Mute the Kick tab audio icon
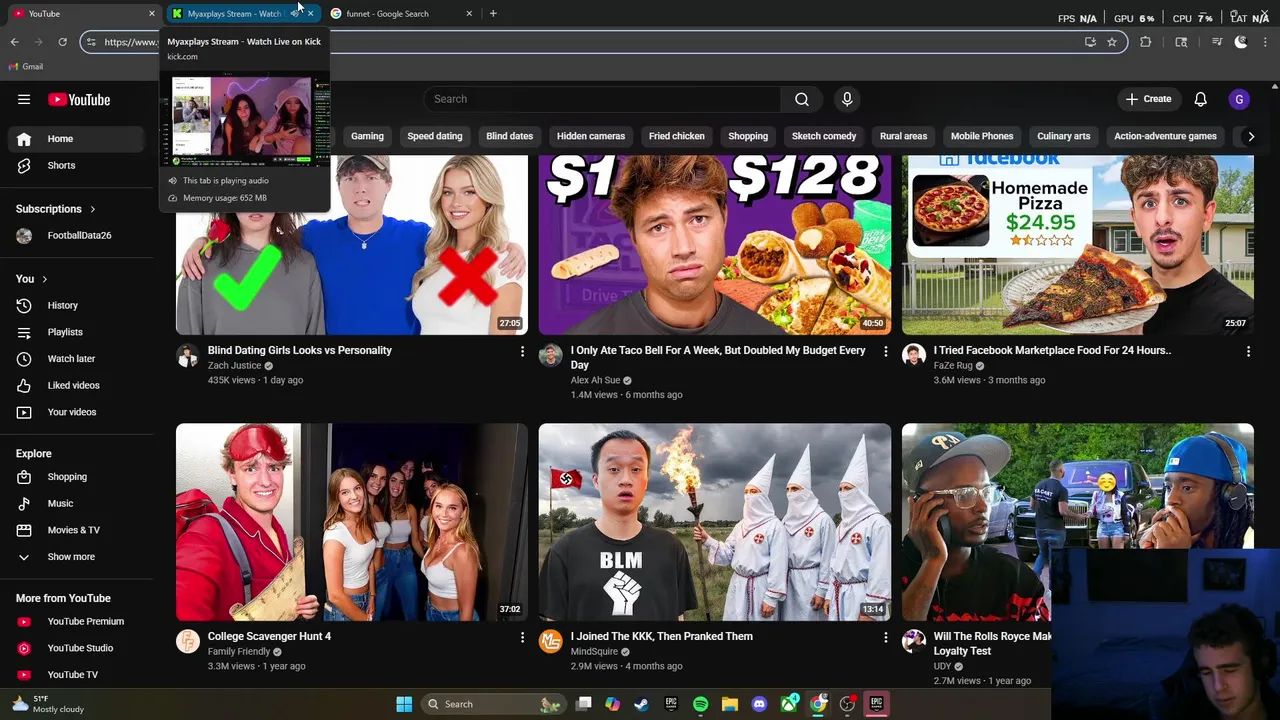 pyautogui.click(x=295, y=13)
